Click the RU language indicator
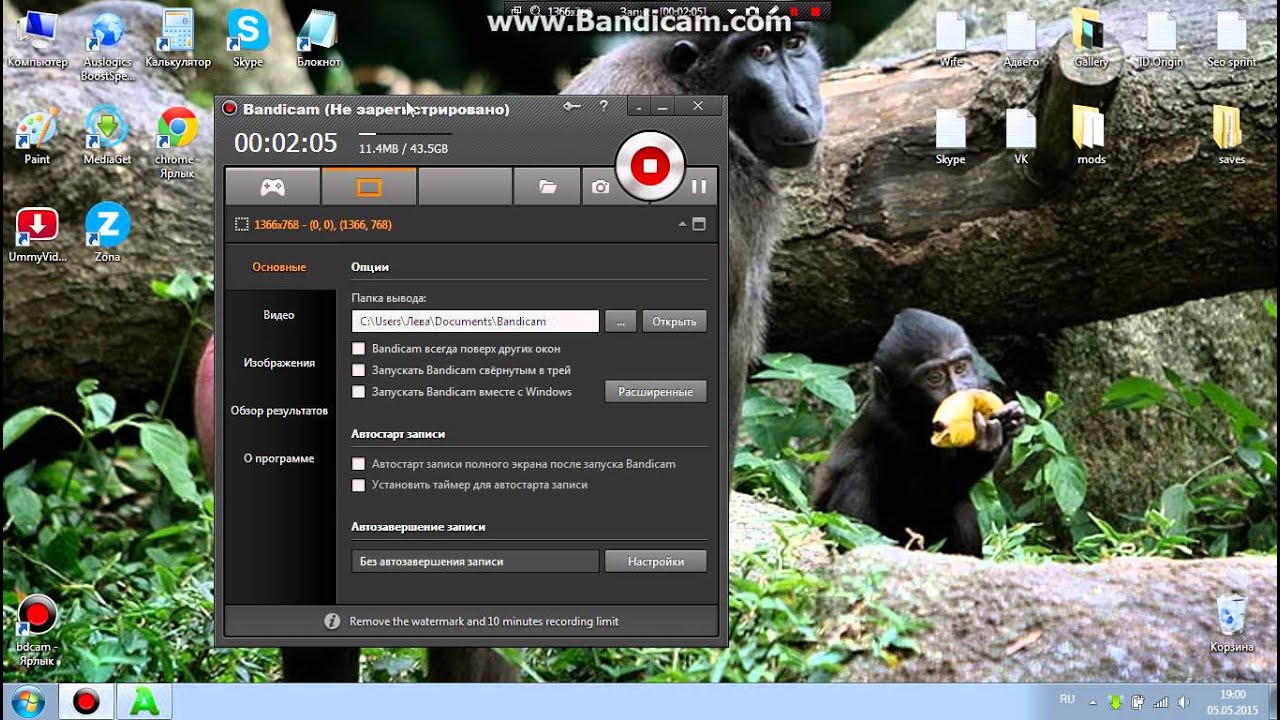Viewport: 1280px width, 720px height. pyautogui.click(x=1067, y=700)
